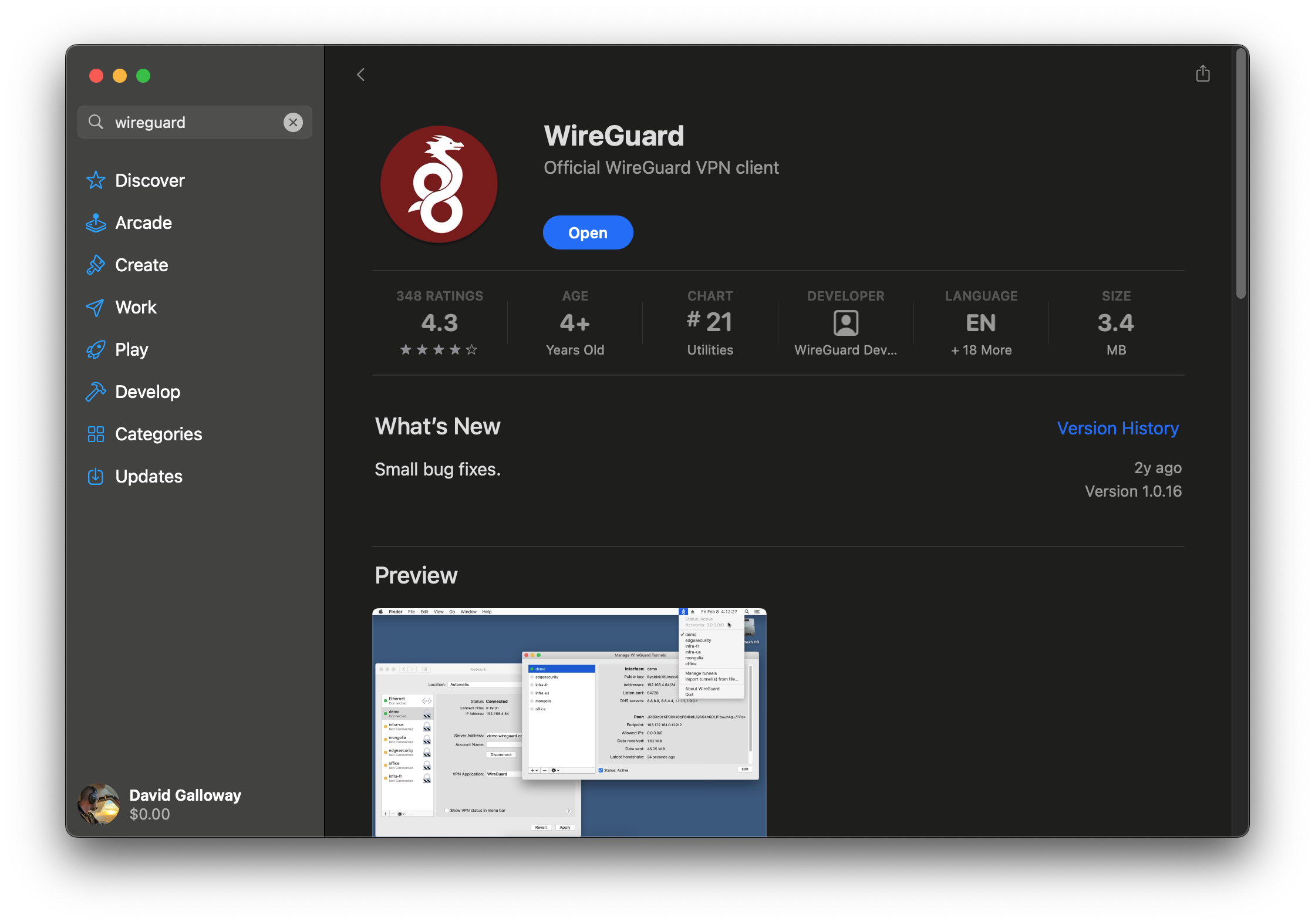
Task: Open the Play rocket icon
Action: click(96, 350)
